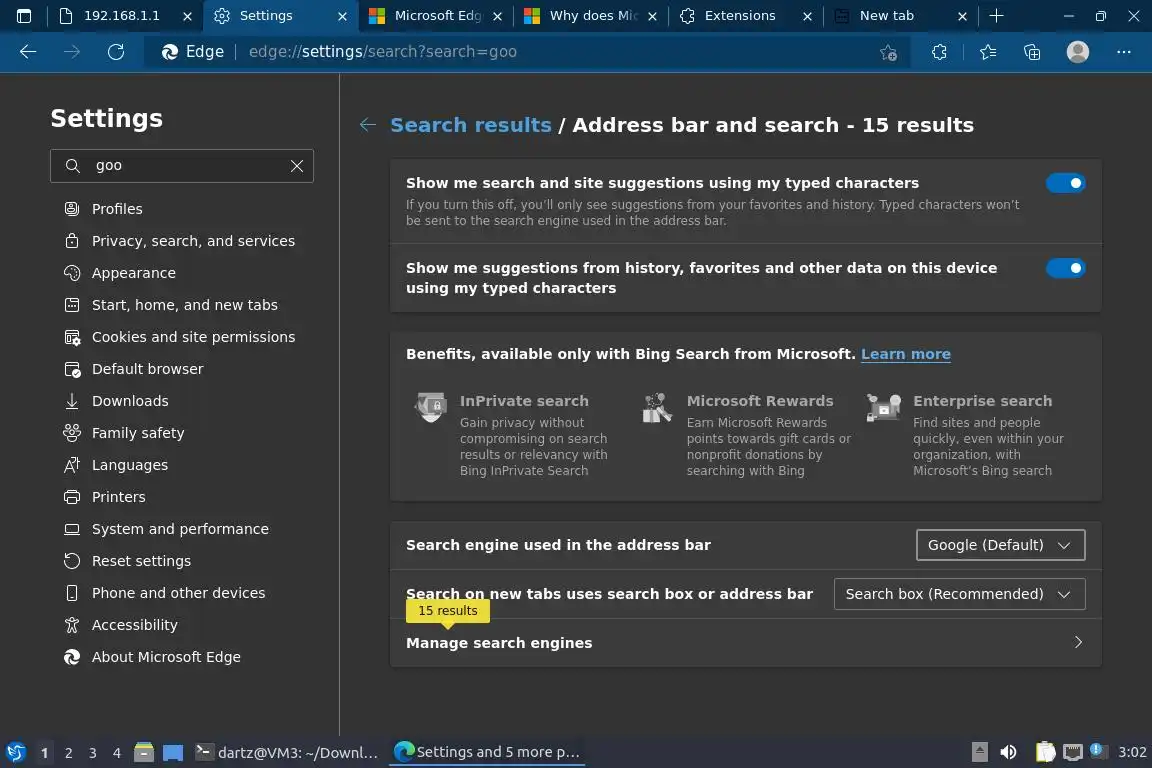1152x768 pixels.
Task: Click the Downloads arrow icon in sidebar
Action: (x=72, y=401)
